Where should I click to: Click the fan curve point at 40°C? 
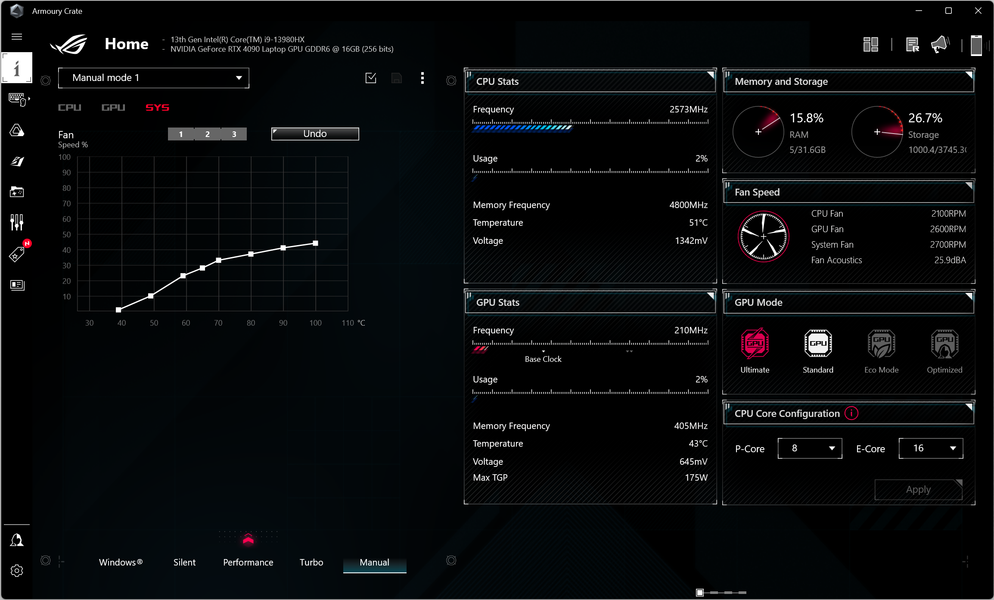(119, 310)
